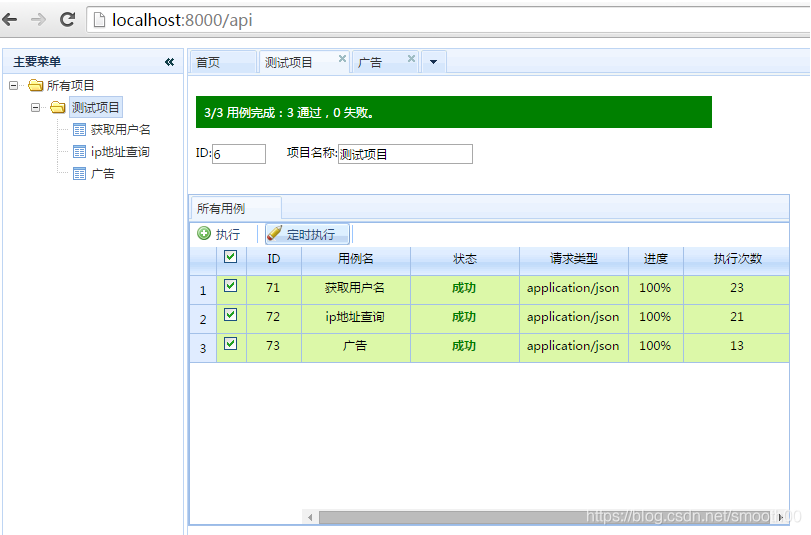This screenshot has width=811, height=535.
Task: Click the green 3/3 用例完成 status bar
Action: 454,112
